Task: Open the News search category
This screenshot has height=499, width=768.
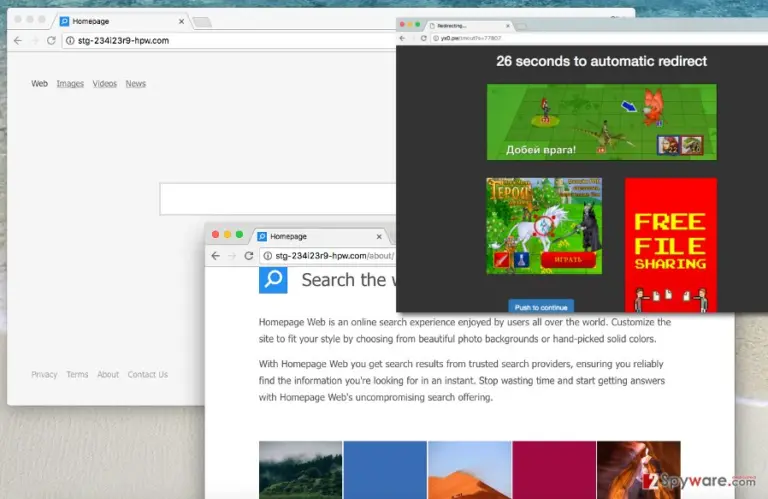Action: [136, 84]
